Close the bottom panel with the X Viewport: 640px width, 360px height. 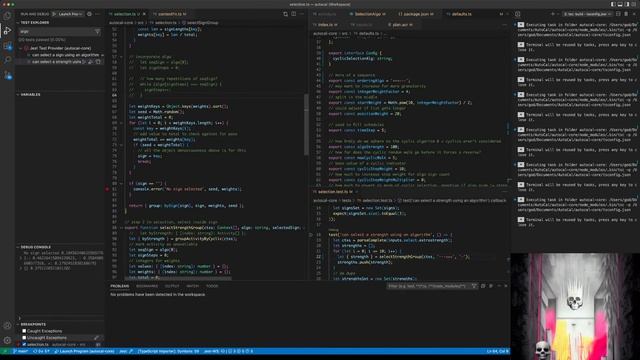click(x=506, y=286)
